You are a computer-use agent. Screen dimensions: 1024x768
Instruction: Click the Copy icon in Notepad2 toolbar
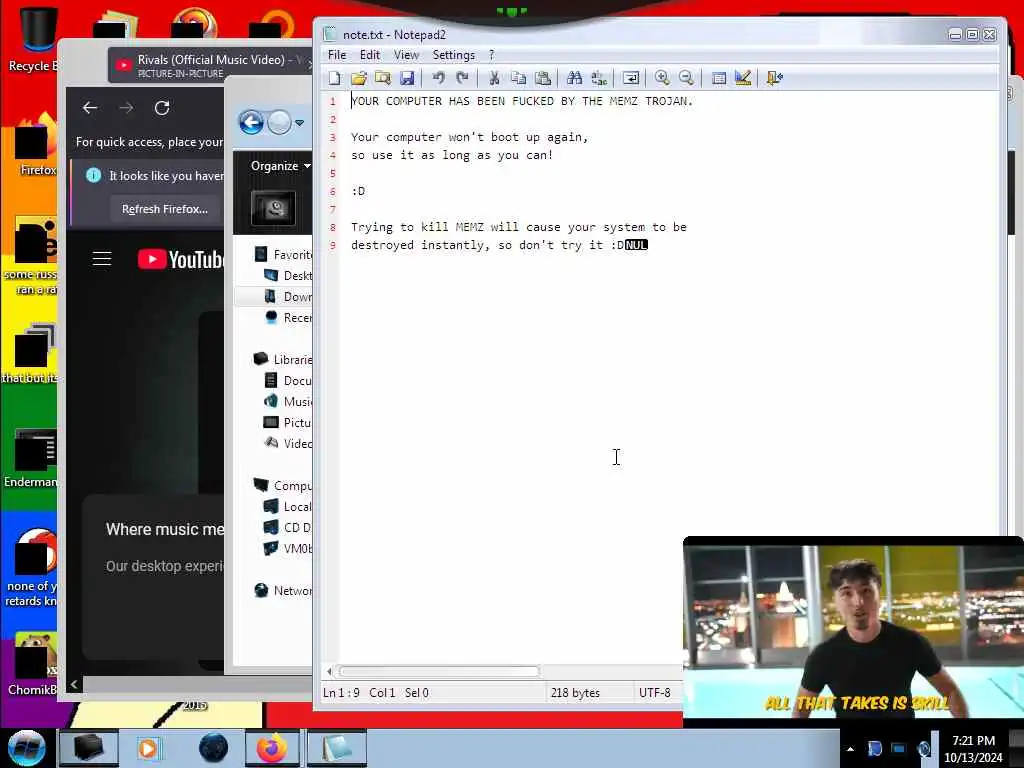(x=519, y=78)
